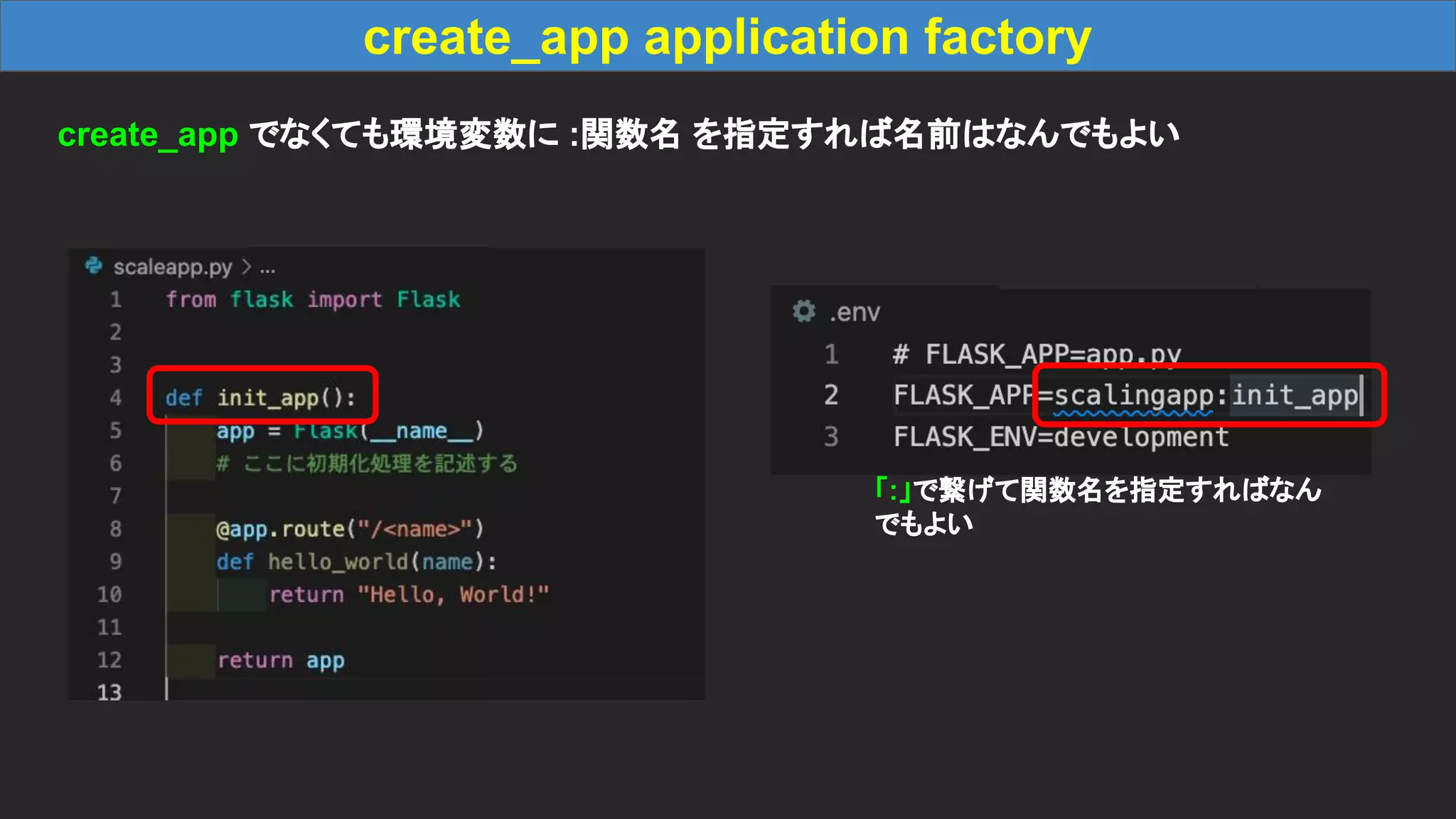Click the FLASK_ENV=development line
The image size is (1456, 819).
point(1061,437)
